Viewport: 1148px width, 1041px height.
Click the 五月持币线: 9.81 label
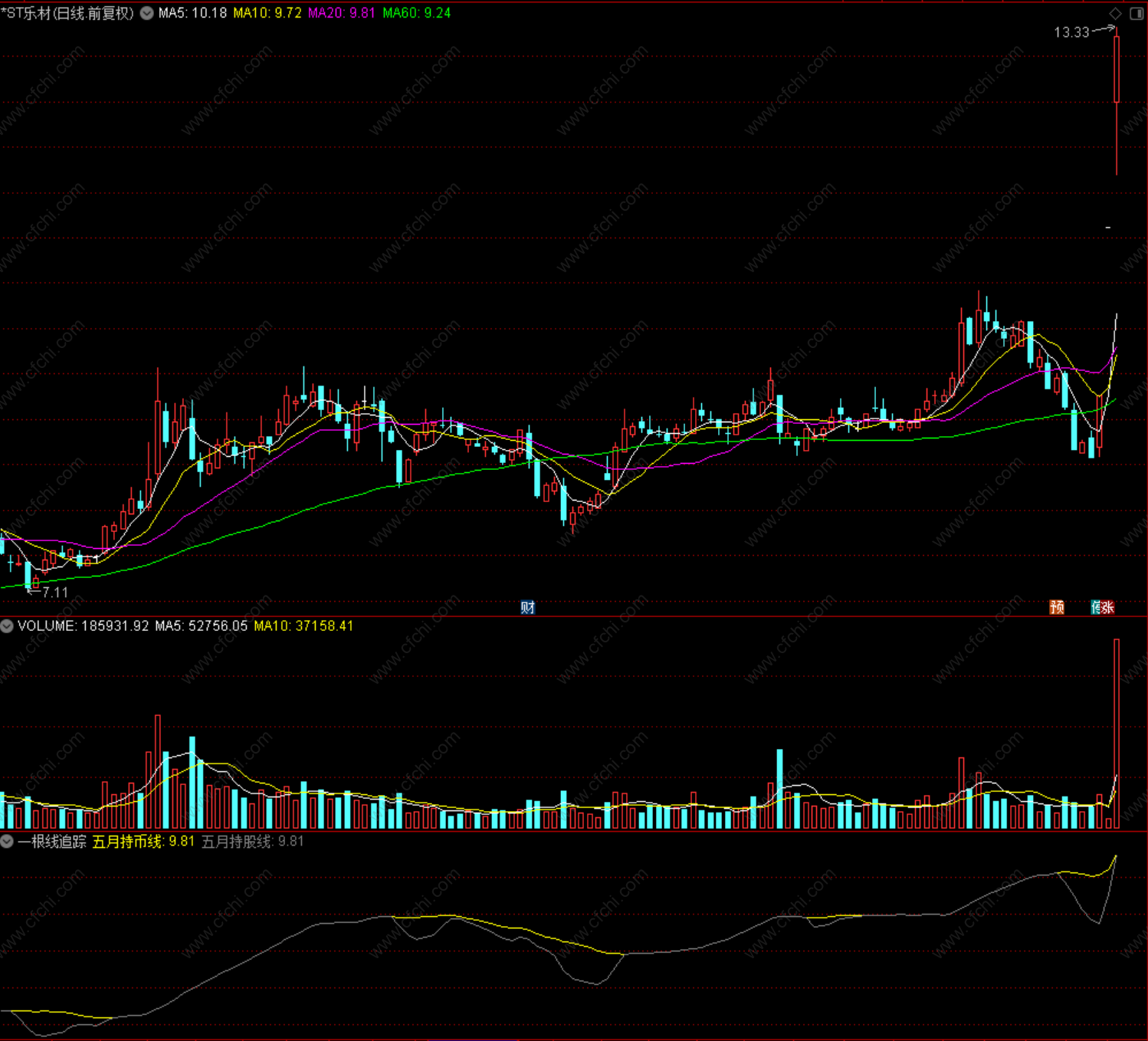(x=143, y=842)
